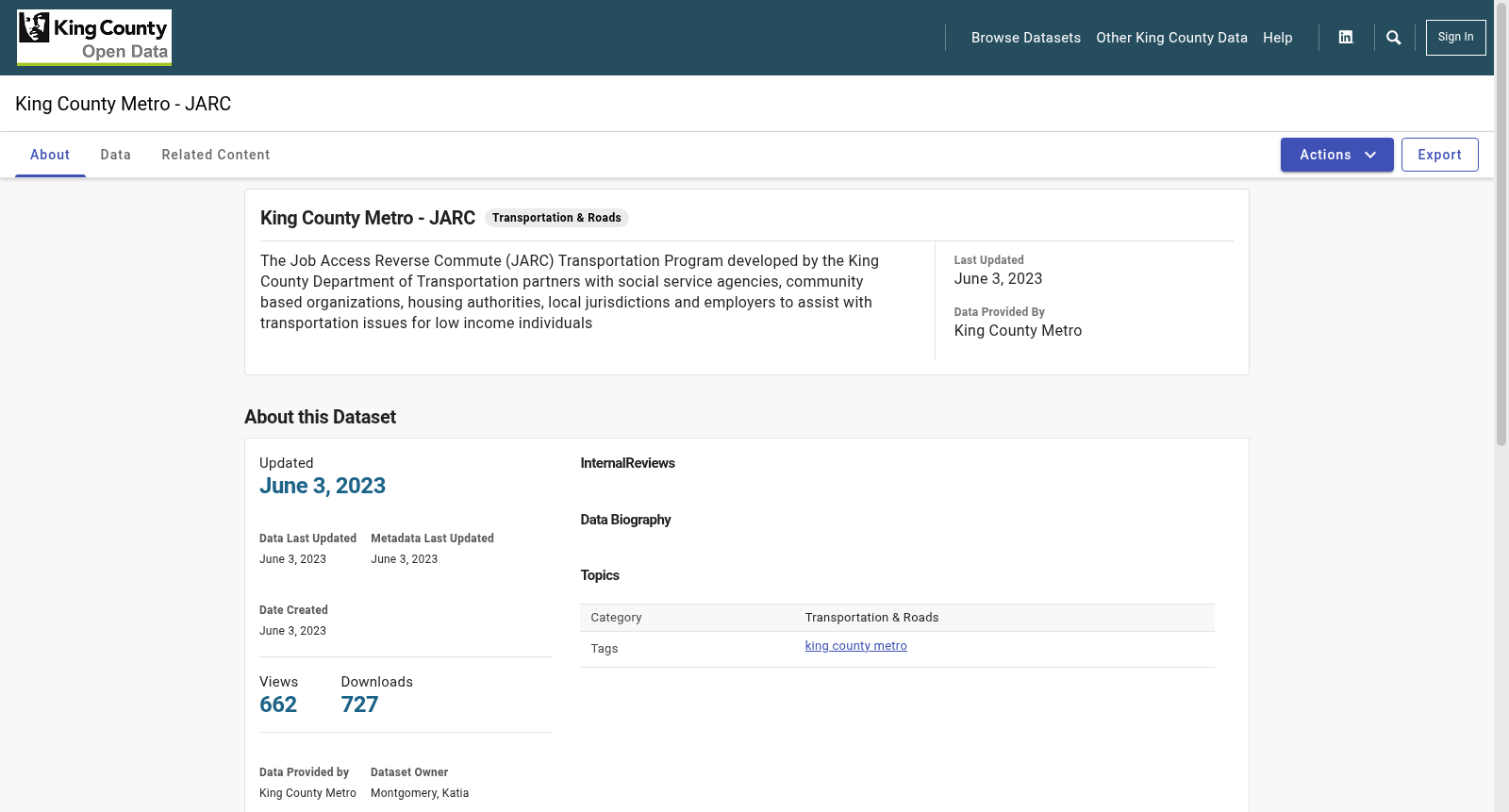Select the Data Last Updated date value
This screenshot has width=1509, height=812.
point(292,559)
